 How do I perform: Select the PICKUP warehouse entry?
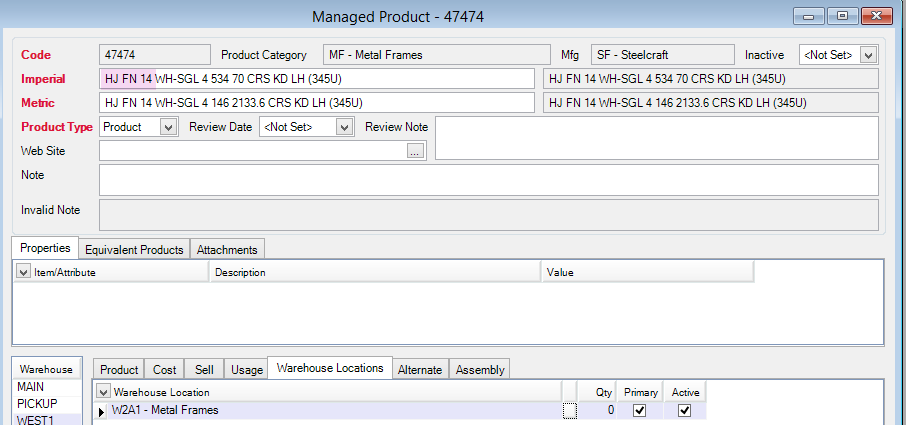pyautogui.click(x=36, y=403)
